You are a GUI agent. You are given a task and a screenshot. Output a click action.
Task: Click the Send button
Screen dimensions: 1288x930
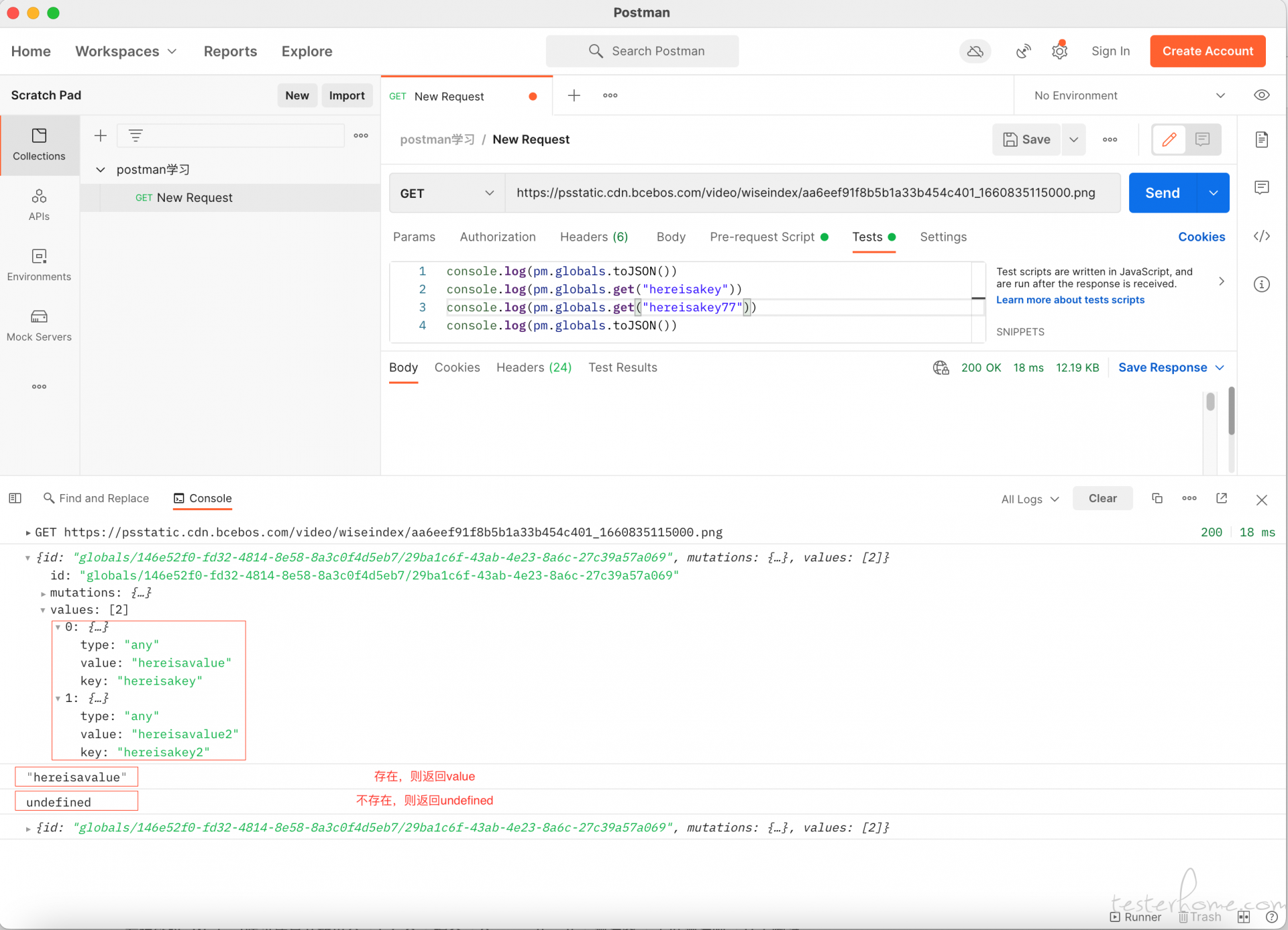click(1163, 193)
